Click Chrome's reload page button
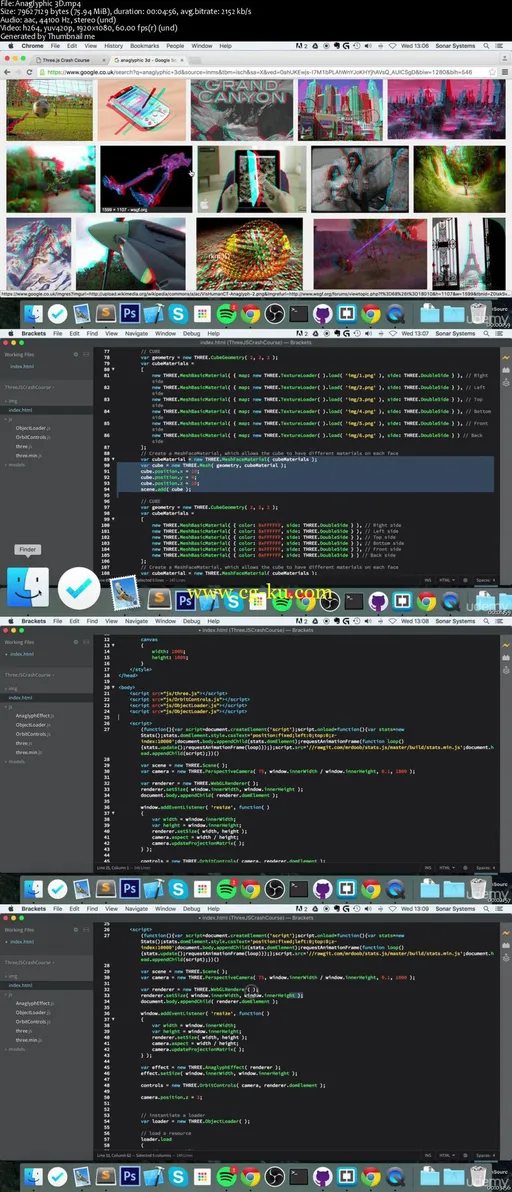The height and width of the screenshot is (1192, 512). [30, 71]
